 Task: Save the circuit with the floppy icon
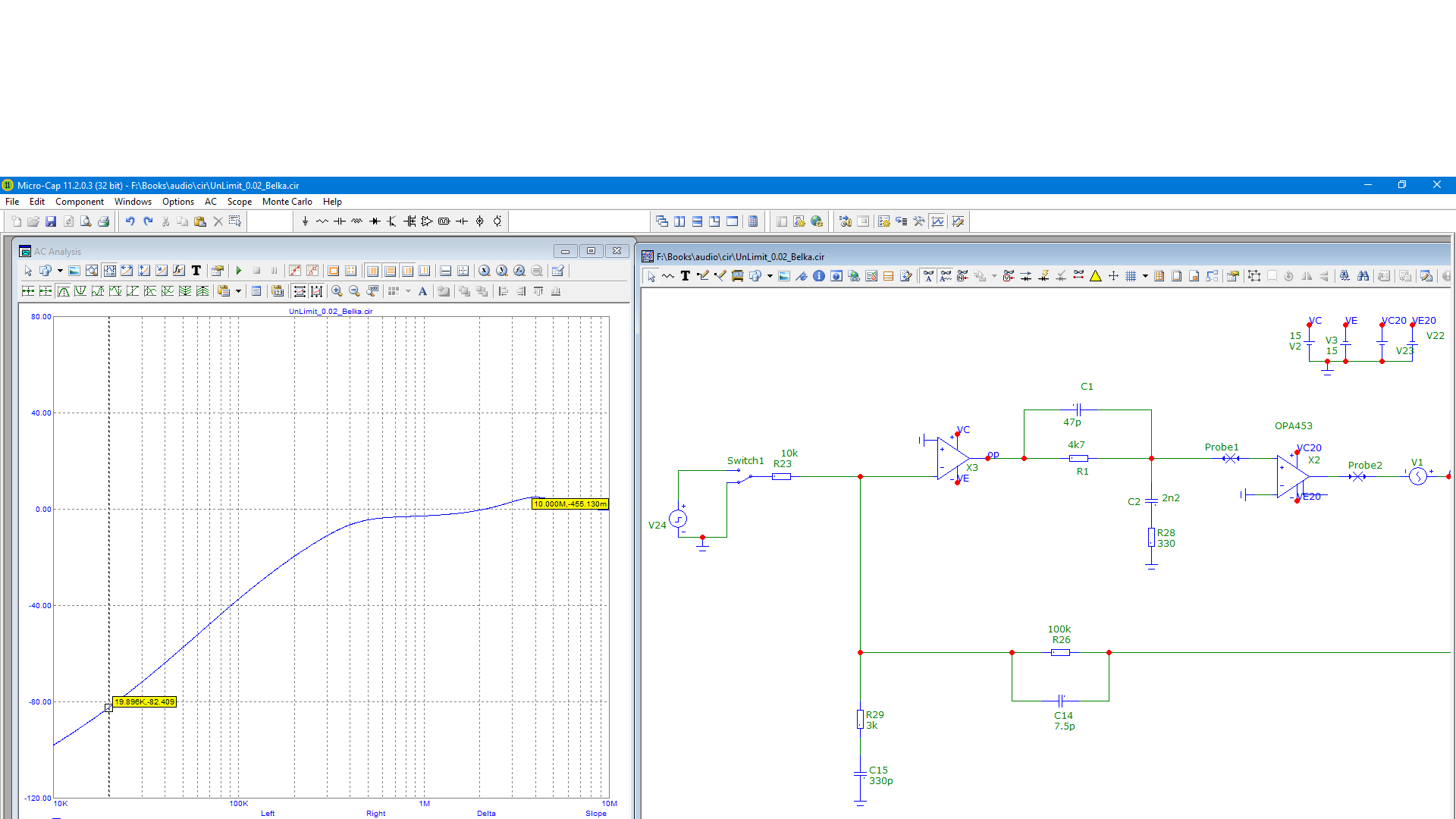(51, 221)
